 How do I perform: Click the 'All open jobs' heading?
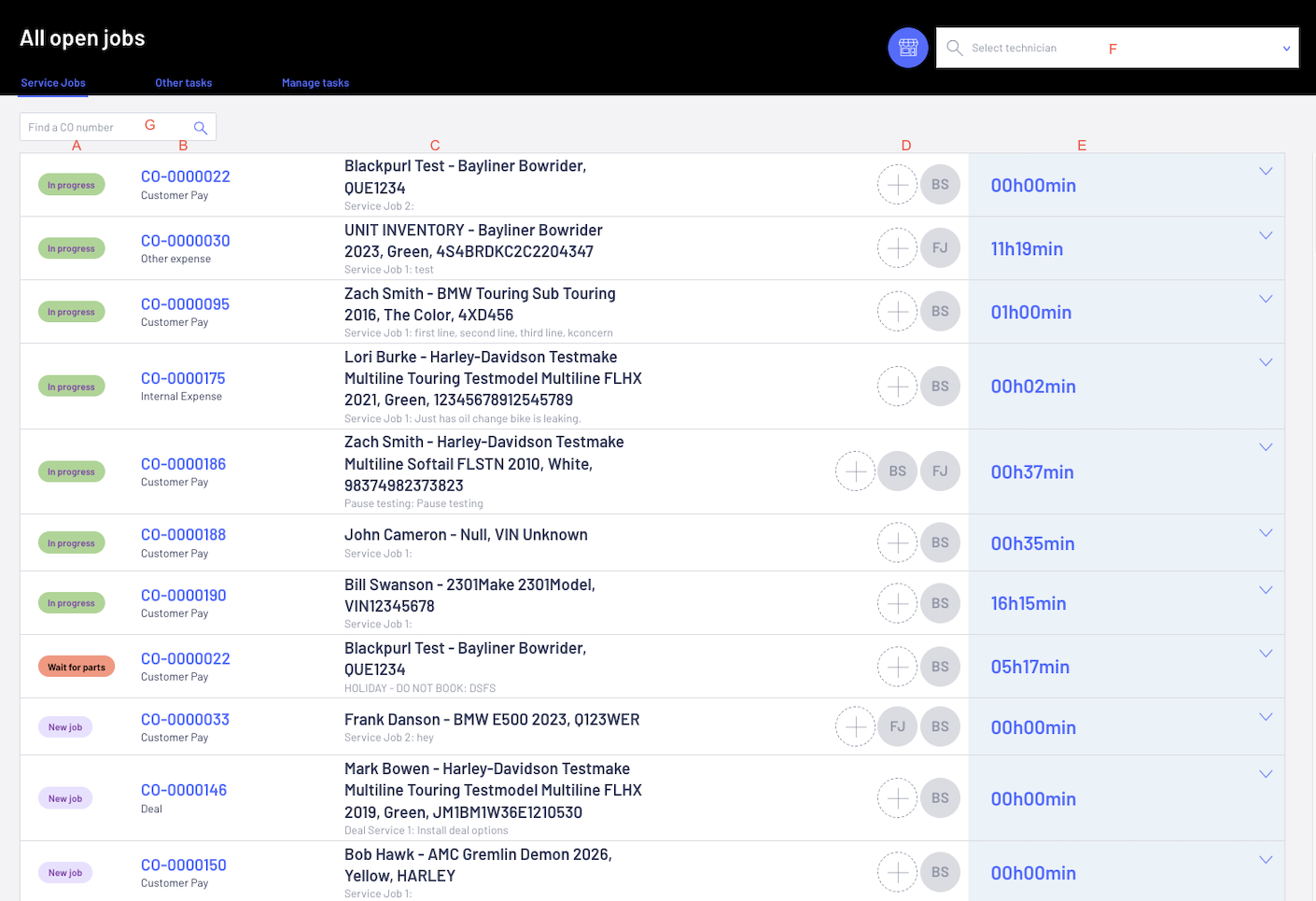[82, 38]
